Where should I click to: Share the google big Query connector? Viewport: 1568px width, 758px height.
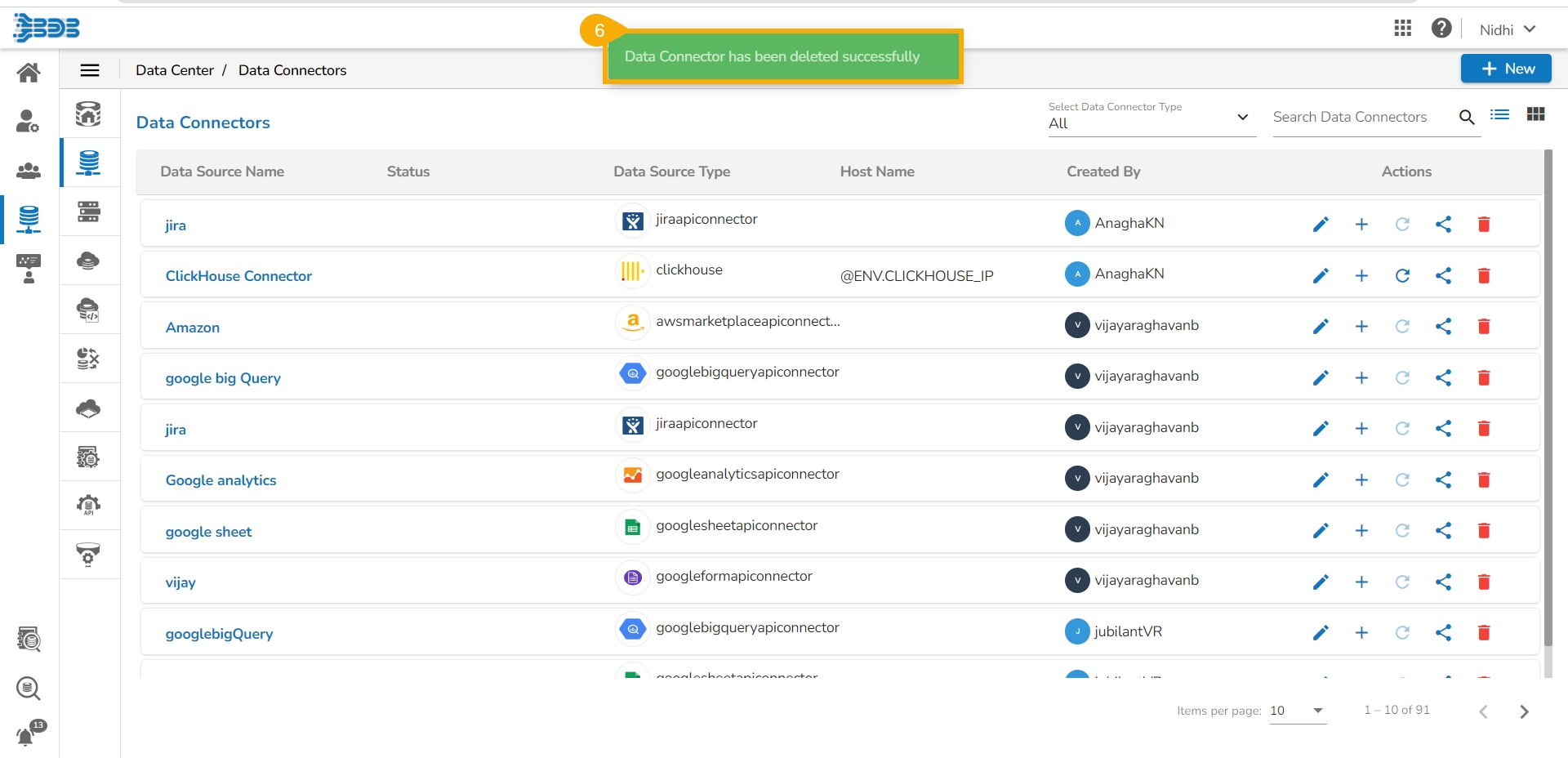click(x=1443, y=377)
